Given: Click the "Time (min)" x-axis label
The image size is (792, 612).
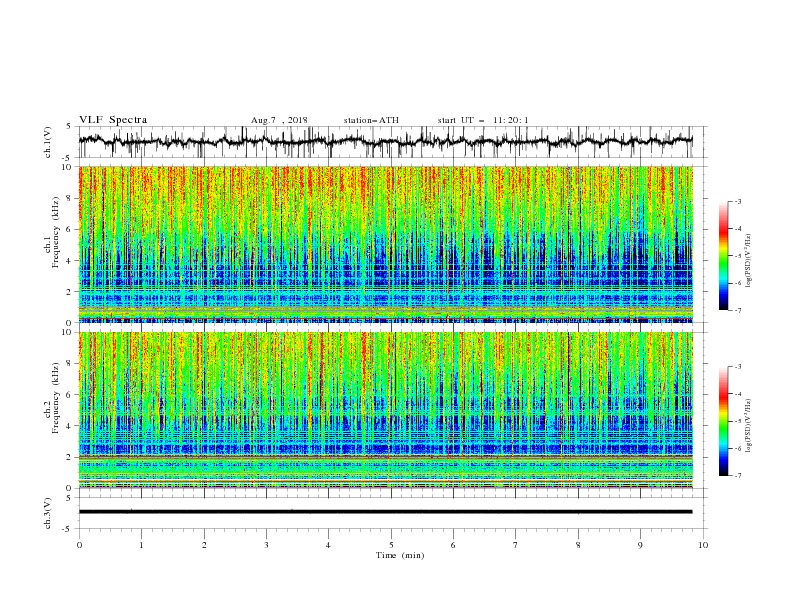Looking at the screenshot, I should click(400, 555).
